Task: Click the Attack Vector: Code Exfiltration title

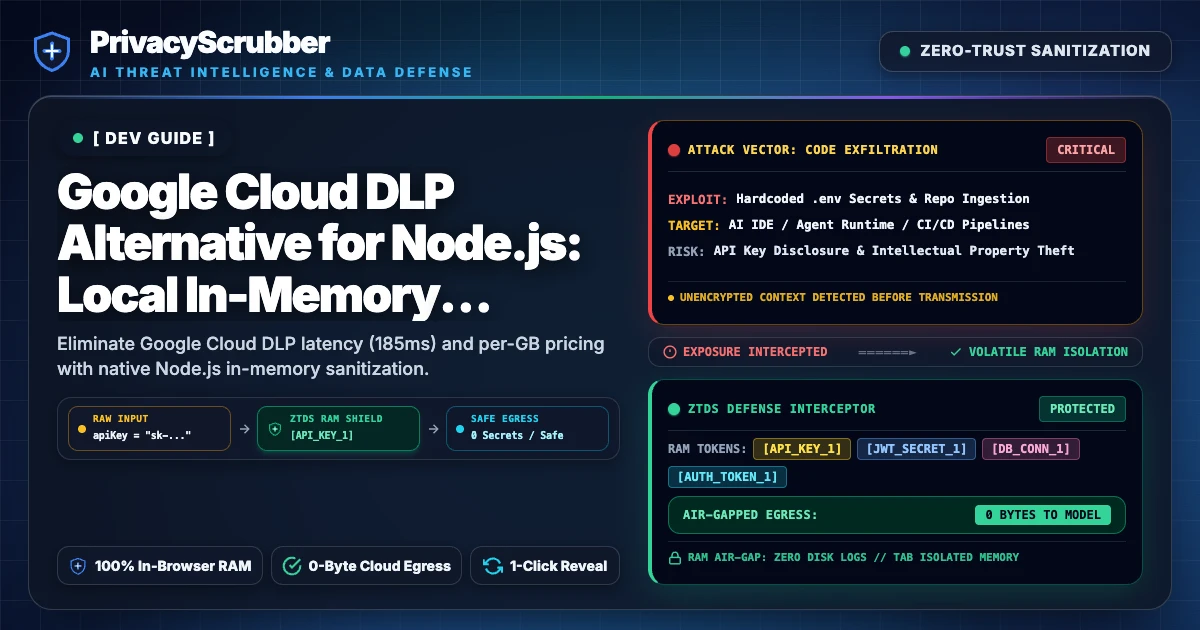Action: (812, 150)
